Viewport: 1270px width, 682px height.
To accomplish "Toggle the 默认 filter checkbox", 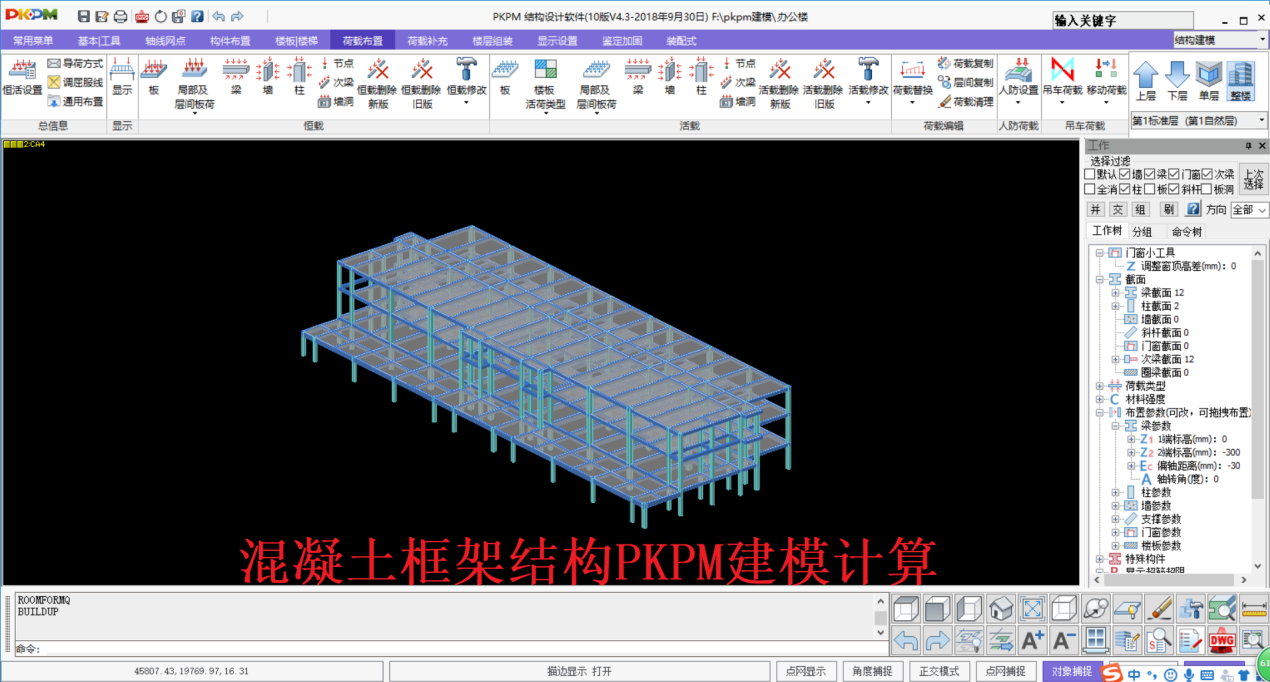I will tap(1090, 174).
